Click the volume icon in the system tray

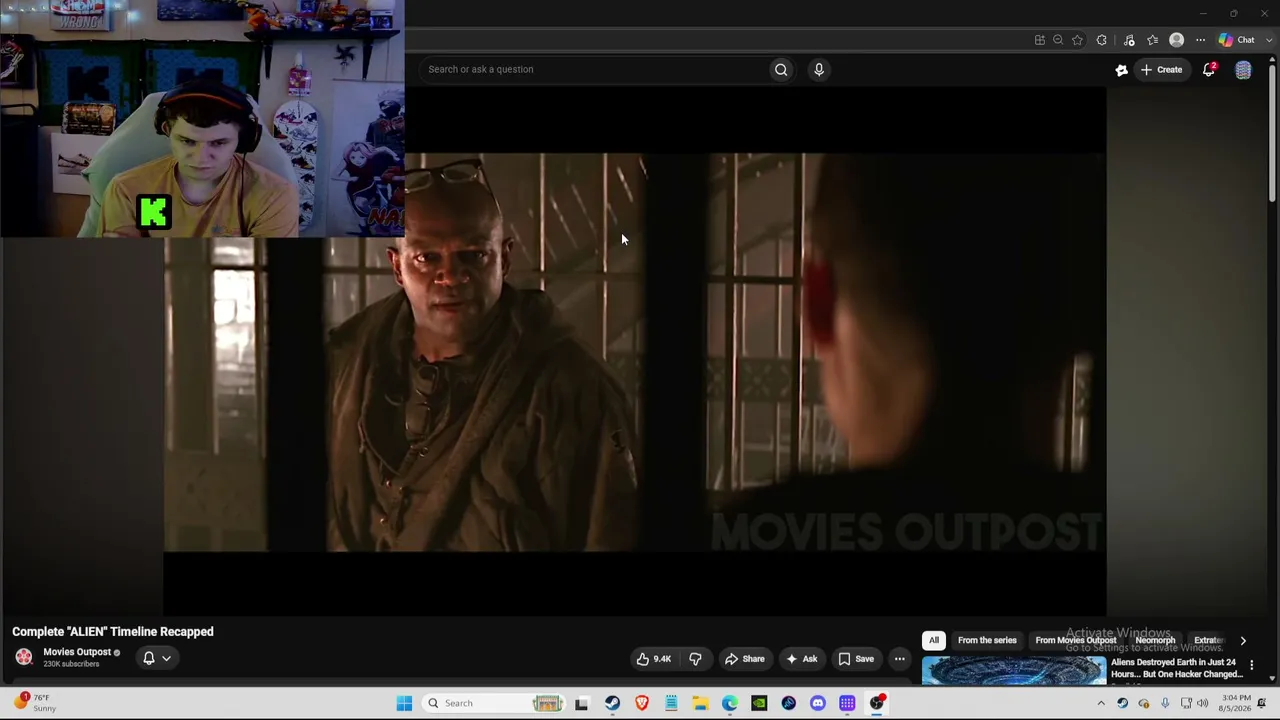pos(1205,703)
